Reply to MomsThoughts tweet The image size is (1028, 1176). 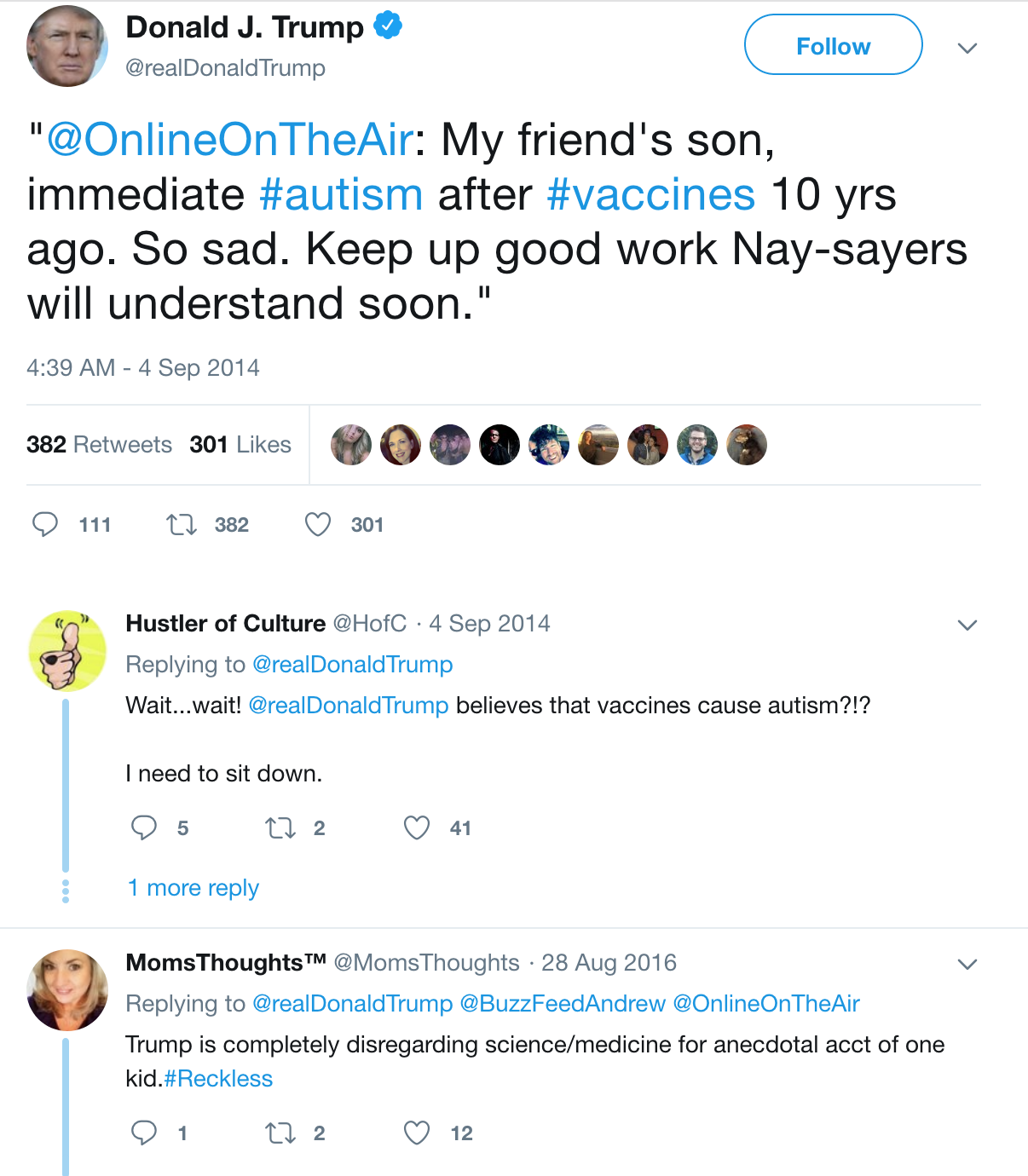(x=144, y=1133)
